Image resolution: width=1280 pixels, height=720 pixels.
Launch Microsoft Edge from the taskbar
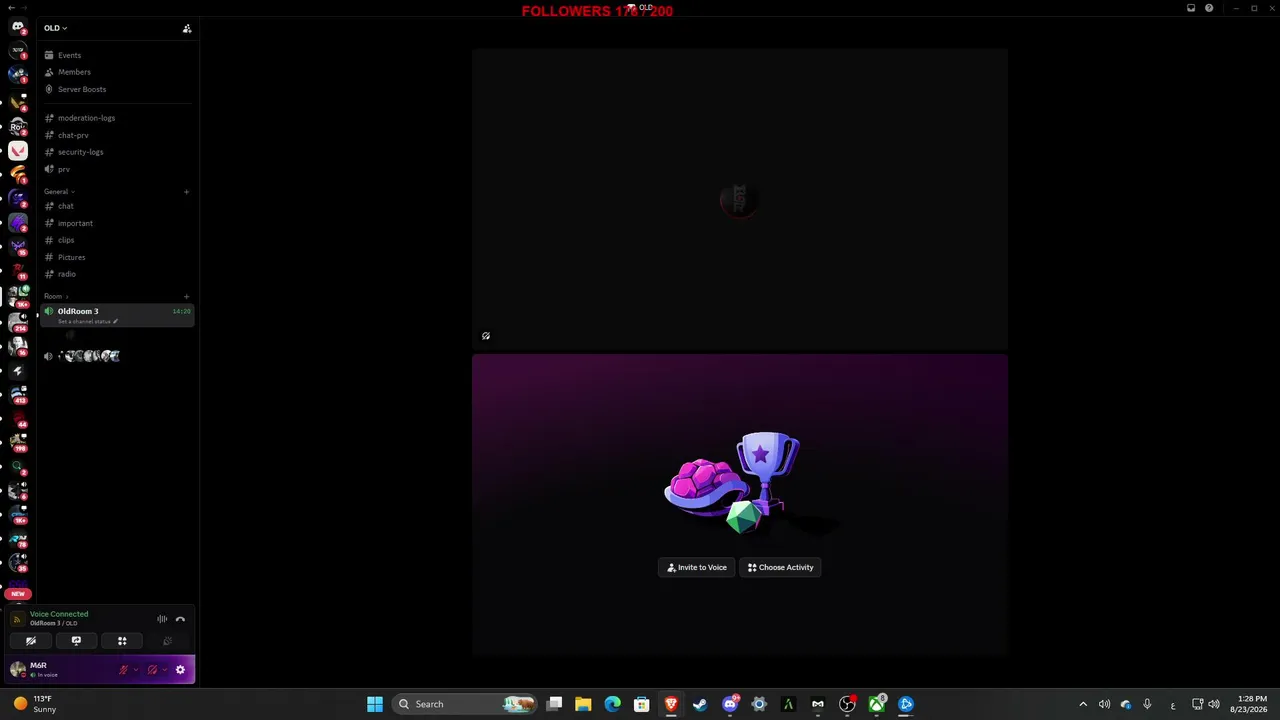612,704
